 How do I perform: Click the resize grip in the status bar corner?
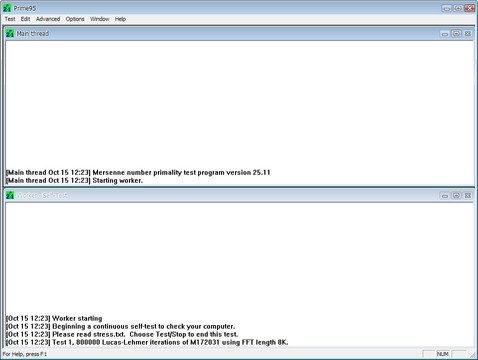tap(473, 355)
